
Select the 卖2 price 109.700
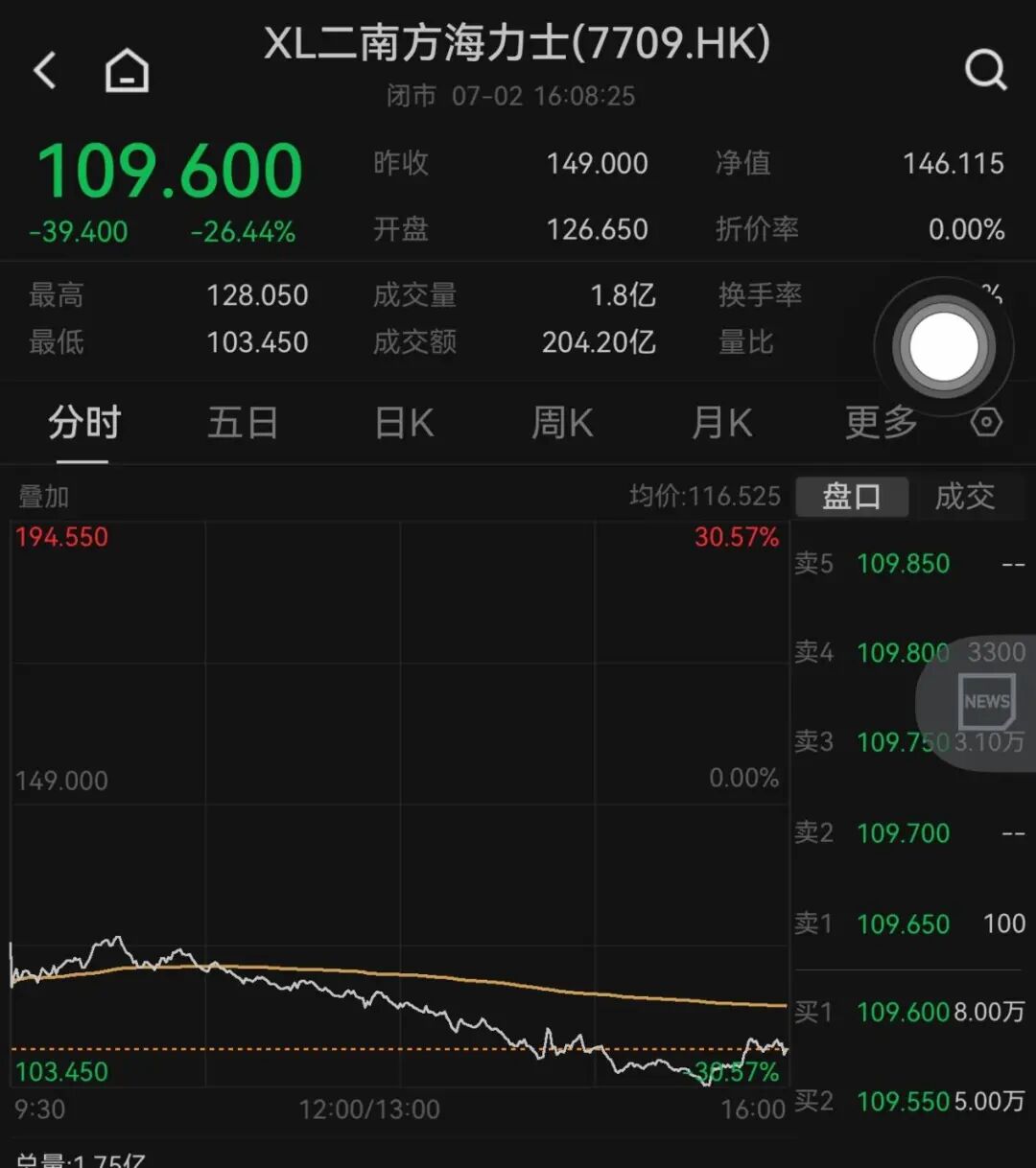pyautogui.click(x=903, y=832)
